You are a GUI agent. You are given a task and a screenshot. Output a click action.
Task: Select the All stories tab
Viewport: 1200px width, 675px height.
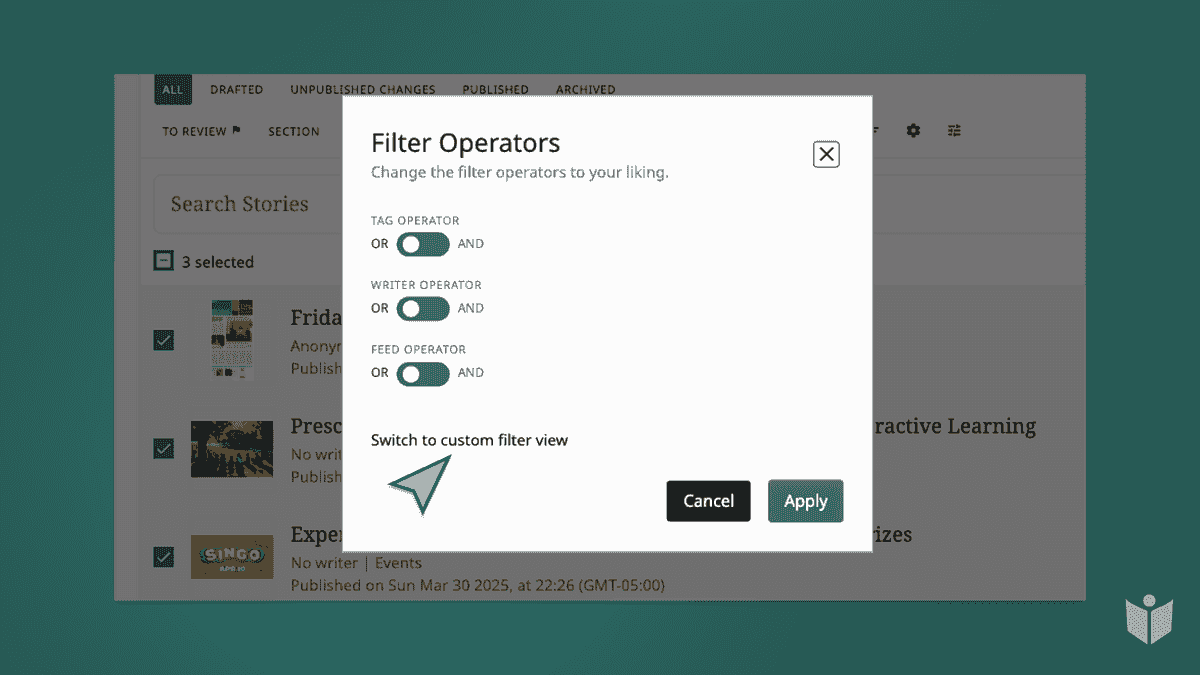172,90
